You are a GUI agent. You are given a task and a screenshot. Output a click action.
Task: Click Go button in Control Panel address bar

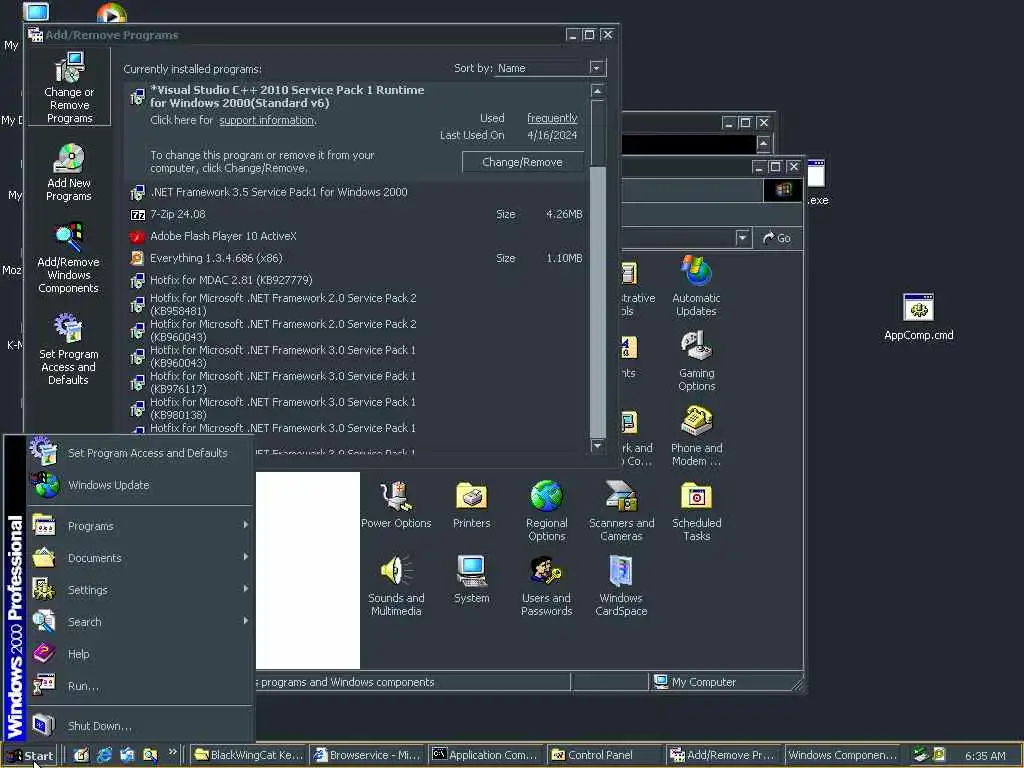777,238
